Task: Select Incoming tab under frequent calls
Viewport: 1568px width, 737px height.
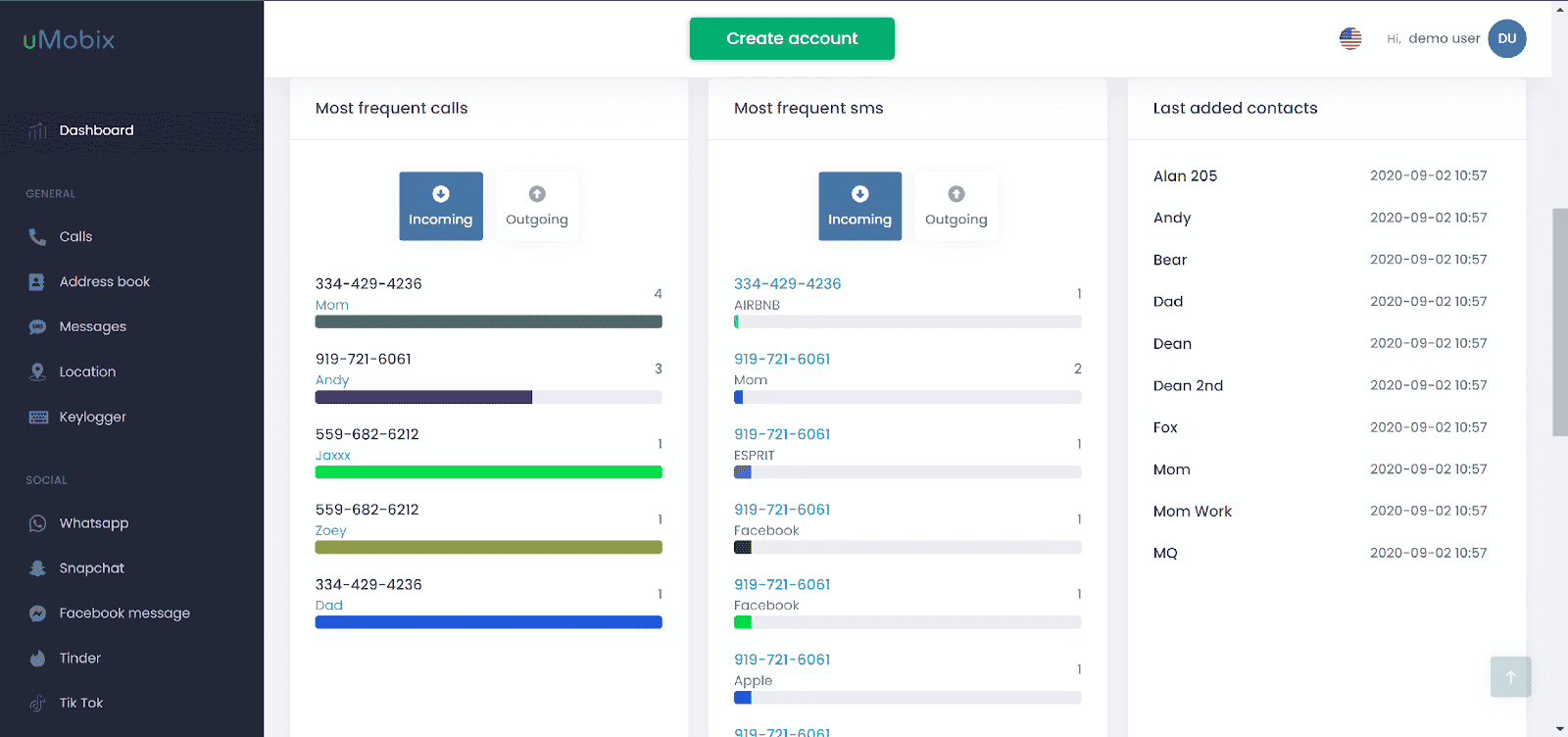Action: 441,207
